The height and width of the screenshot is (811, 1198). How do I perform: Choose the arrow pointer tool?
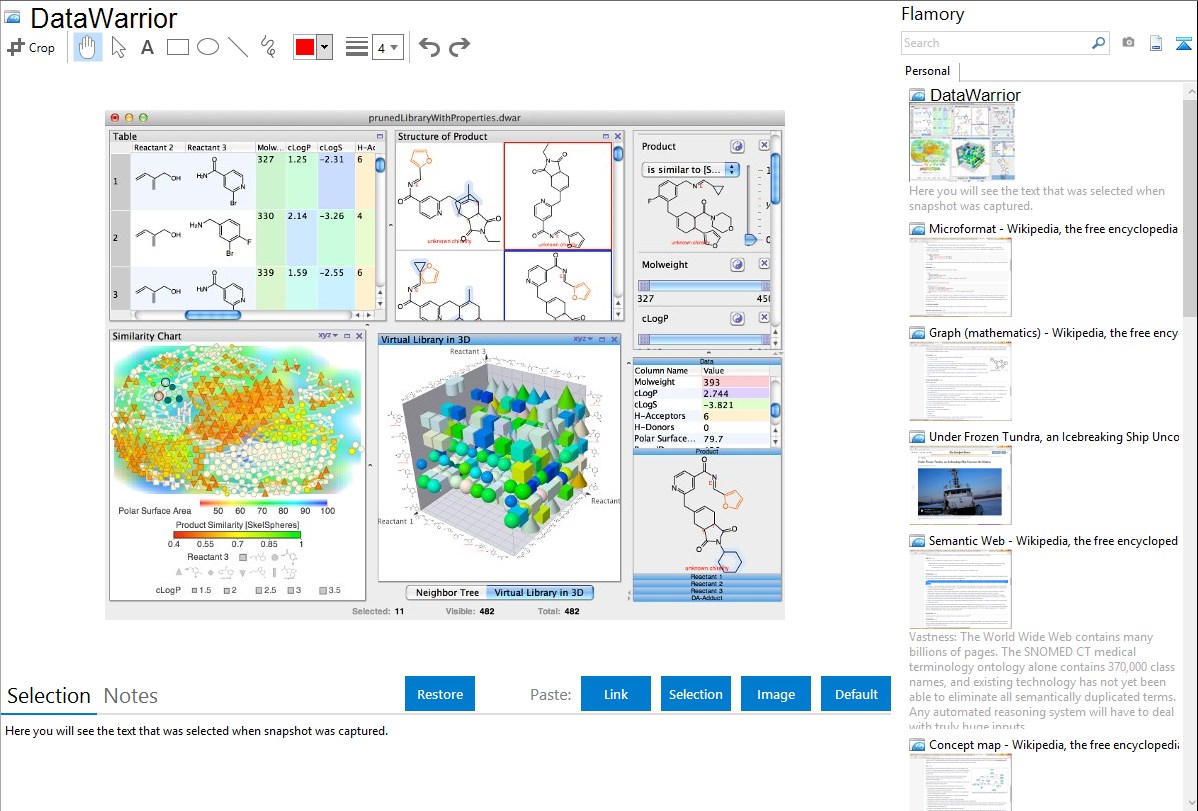118,47
